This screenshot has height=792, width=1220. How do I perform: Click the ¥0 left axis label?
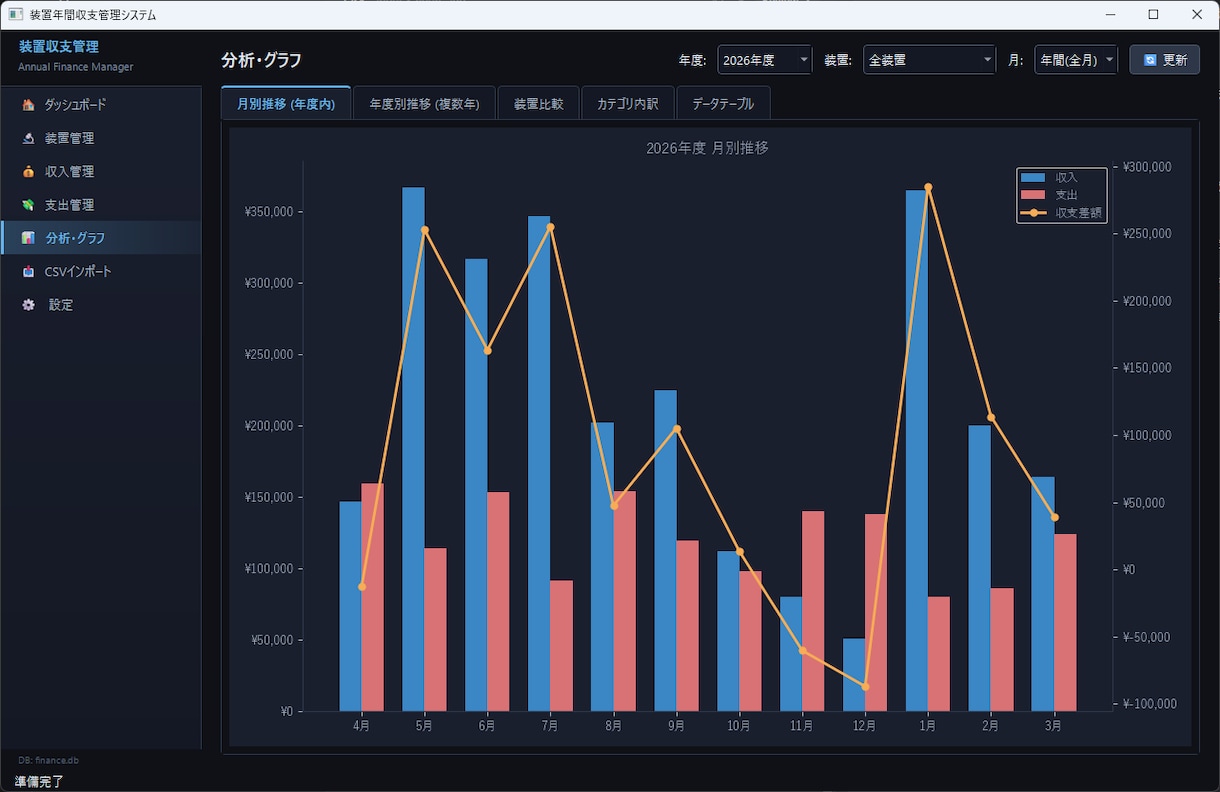pyautogui.click(x=286, y=712)
